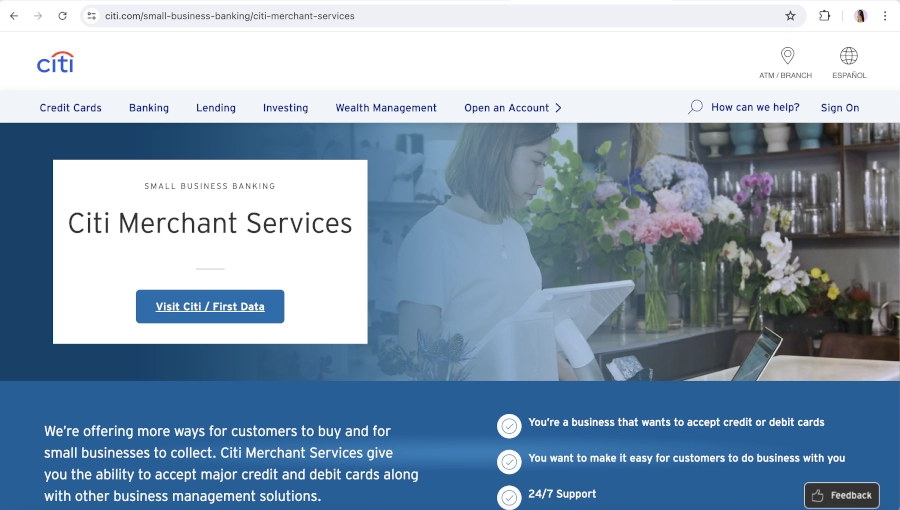
Task: Click Visit Citi / First Data button
Action: pos(210,306)
